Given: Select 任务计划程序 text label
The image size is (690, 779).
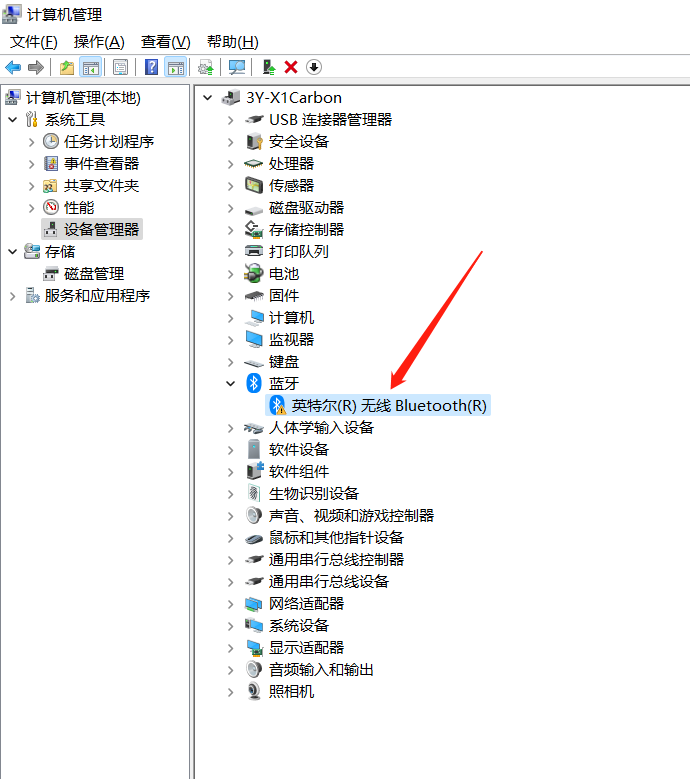Looking at the screenshot, I should click(109, 142).
